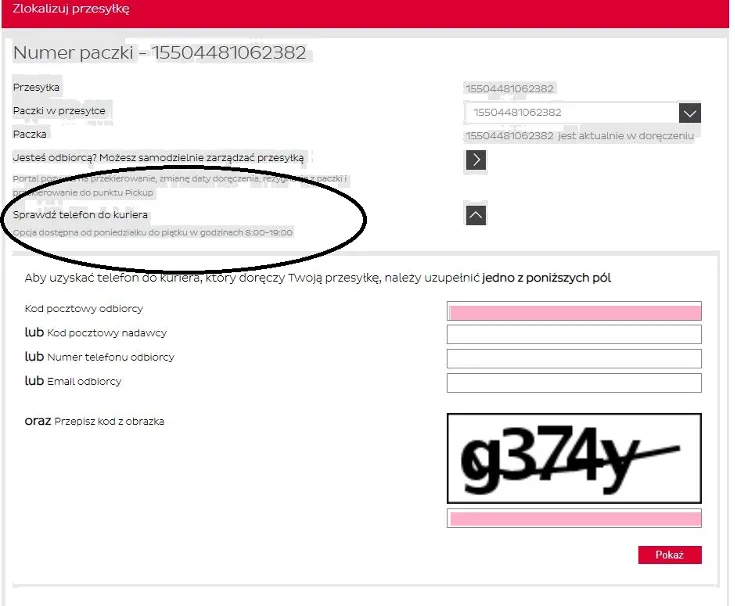
Task: Click Sprawdź telefon do kuriera label
Action: [x=80, y=215]
